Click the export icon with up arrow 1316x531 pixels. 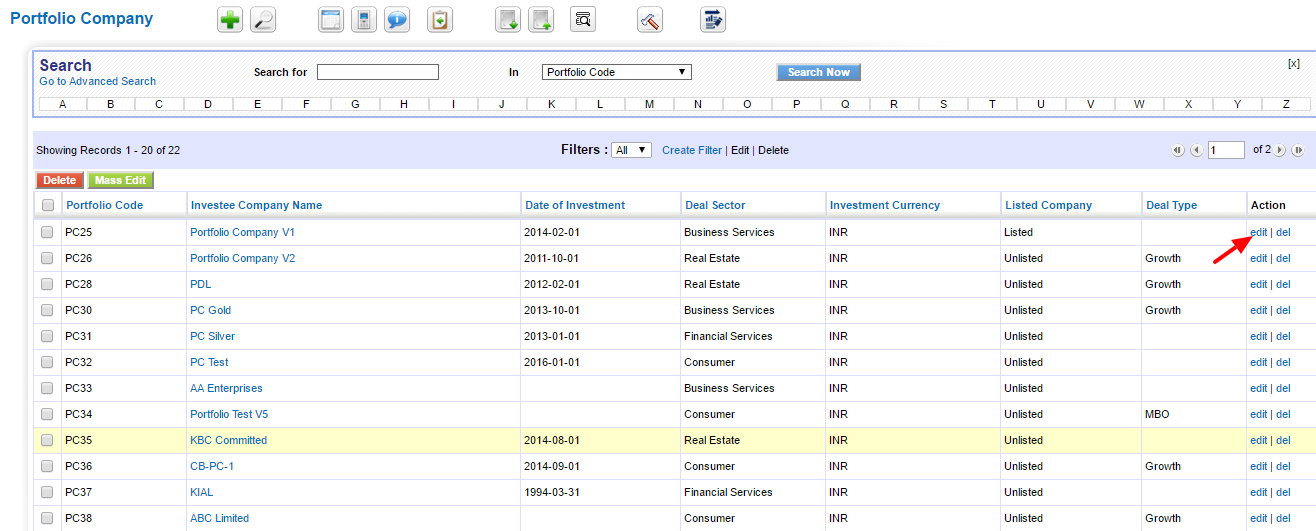541,20
